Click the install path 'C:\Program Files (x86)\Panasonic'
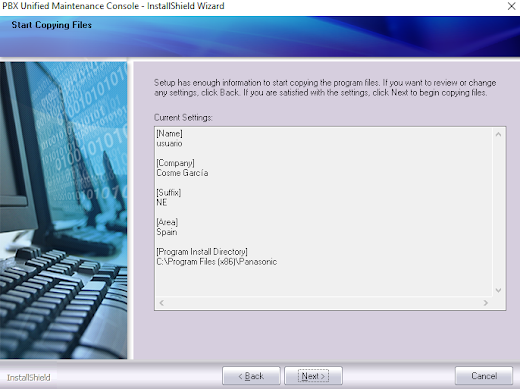Viewport: 520px width, 389px height. [217, 262]
